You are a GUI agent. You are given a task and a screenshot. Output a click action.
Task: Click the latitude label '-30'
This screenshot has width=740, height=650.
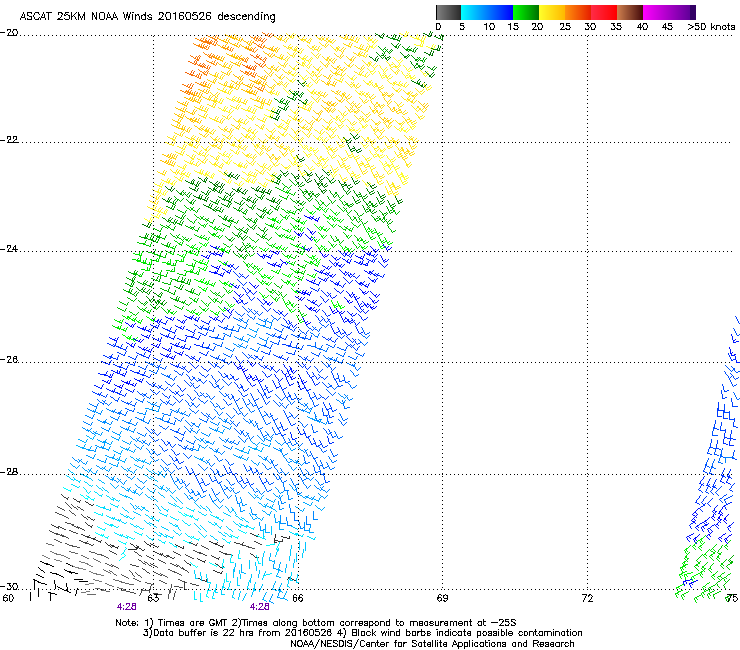pos(9,586)
